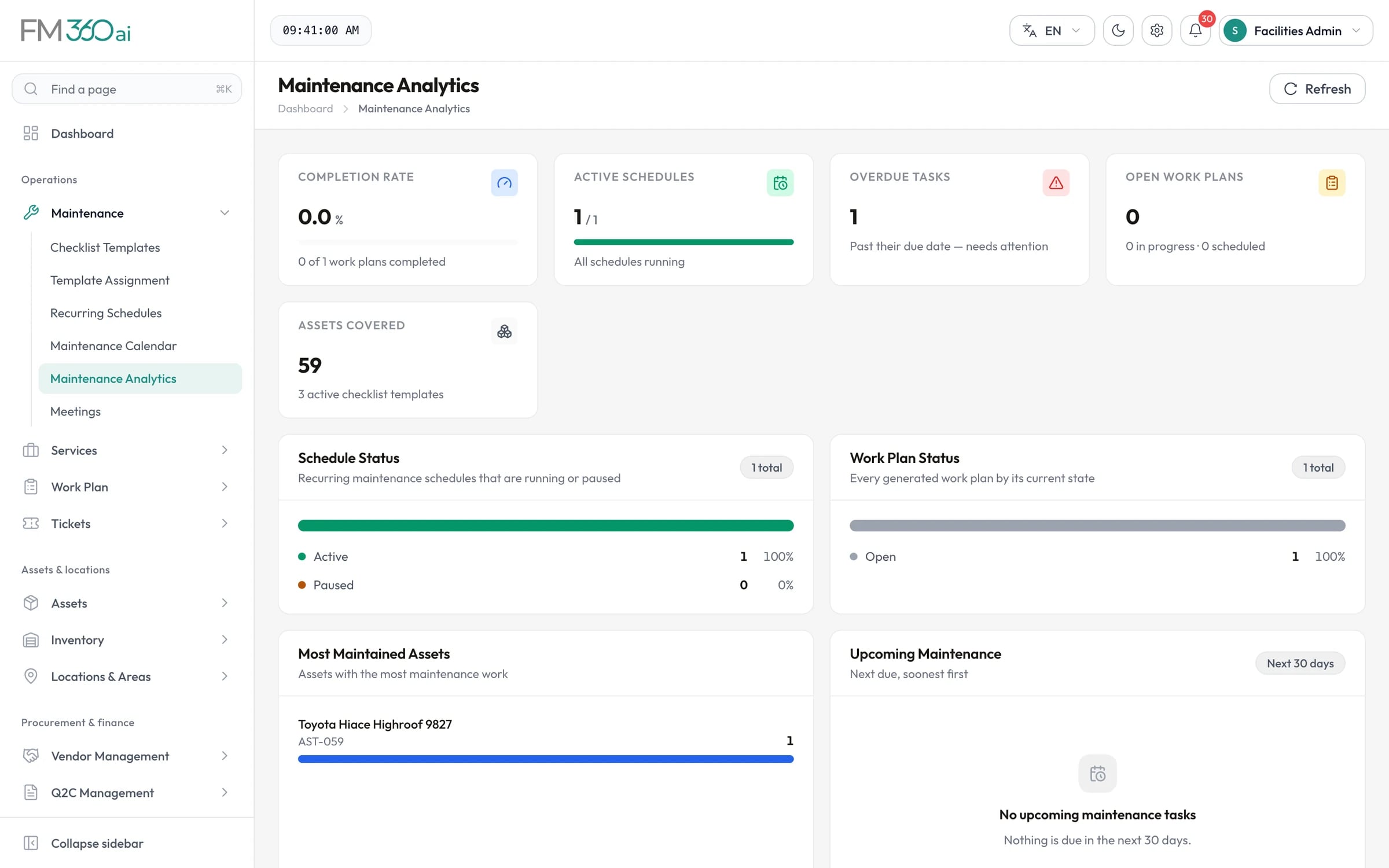Click the Work Plan clipboard icon
1389x868 pixels.
(x=31, y=487)
